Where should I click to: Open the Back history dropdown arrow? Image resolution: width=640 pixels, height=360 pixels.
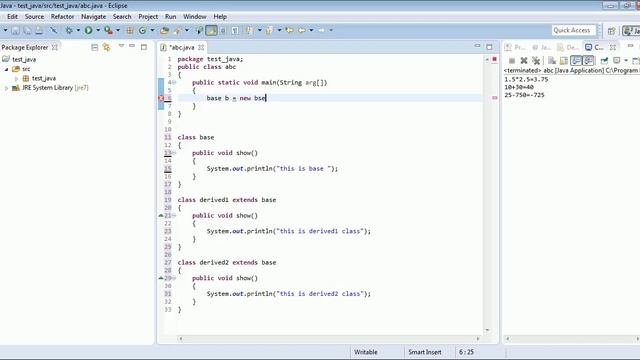point(311,31)
